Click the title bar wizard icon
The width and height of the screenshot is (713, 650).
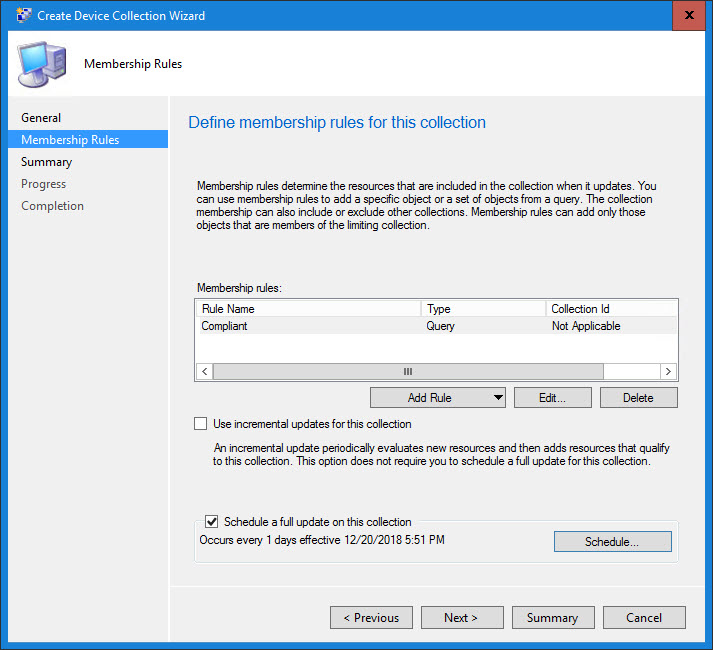pos(22,16)
